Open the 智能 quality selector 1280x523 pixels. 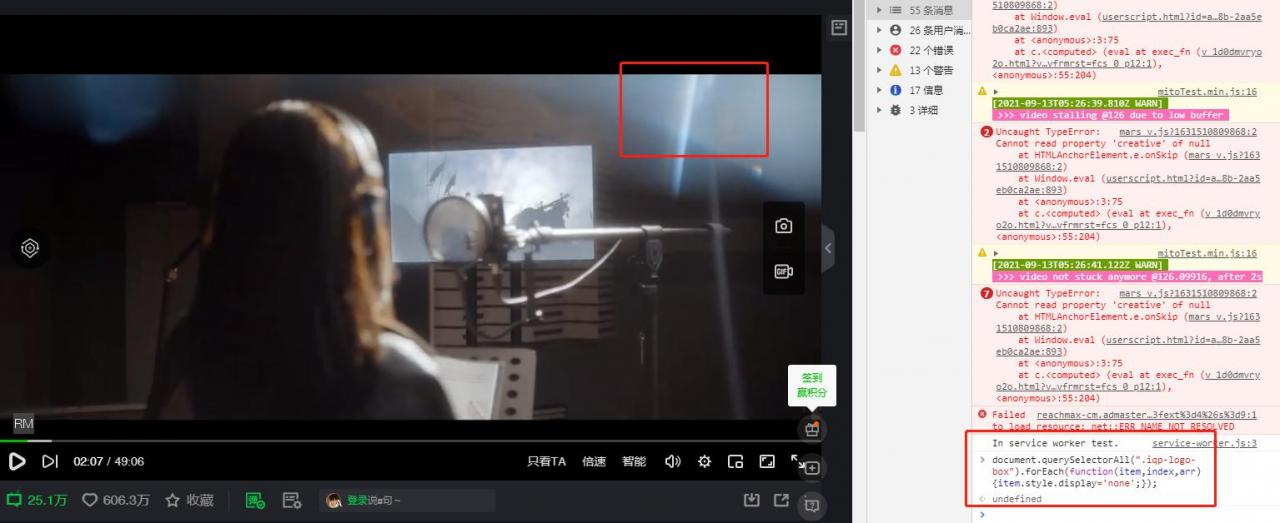click(633, 461)
